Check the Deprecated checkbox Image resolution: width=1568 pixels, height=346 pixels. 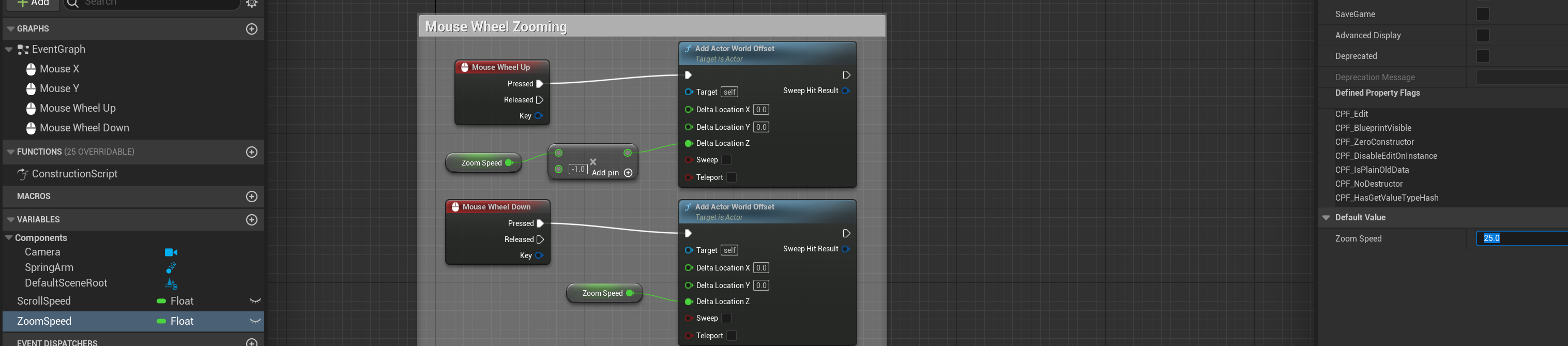[1482, 56]
